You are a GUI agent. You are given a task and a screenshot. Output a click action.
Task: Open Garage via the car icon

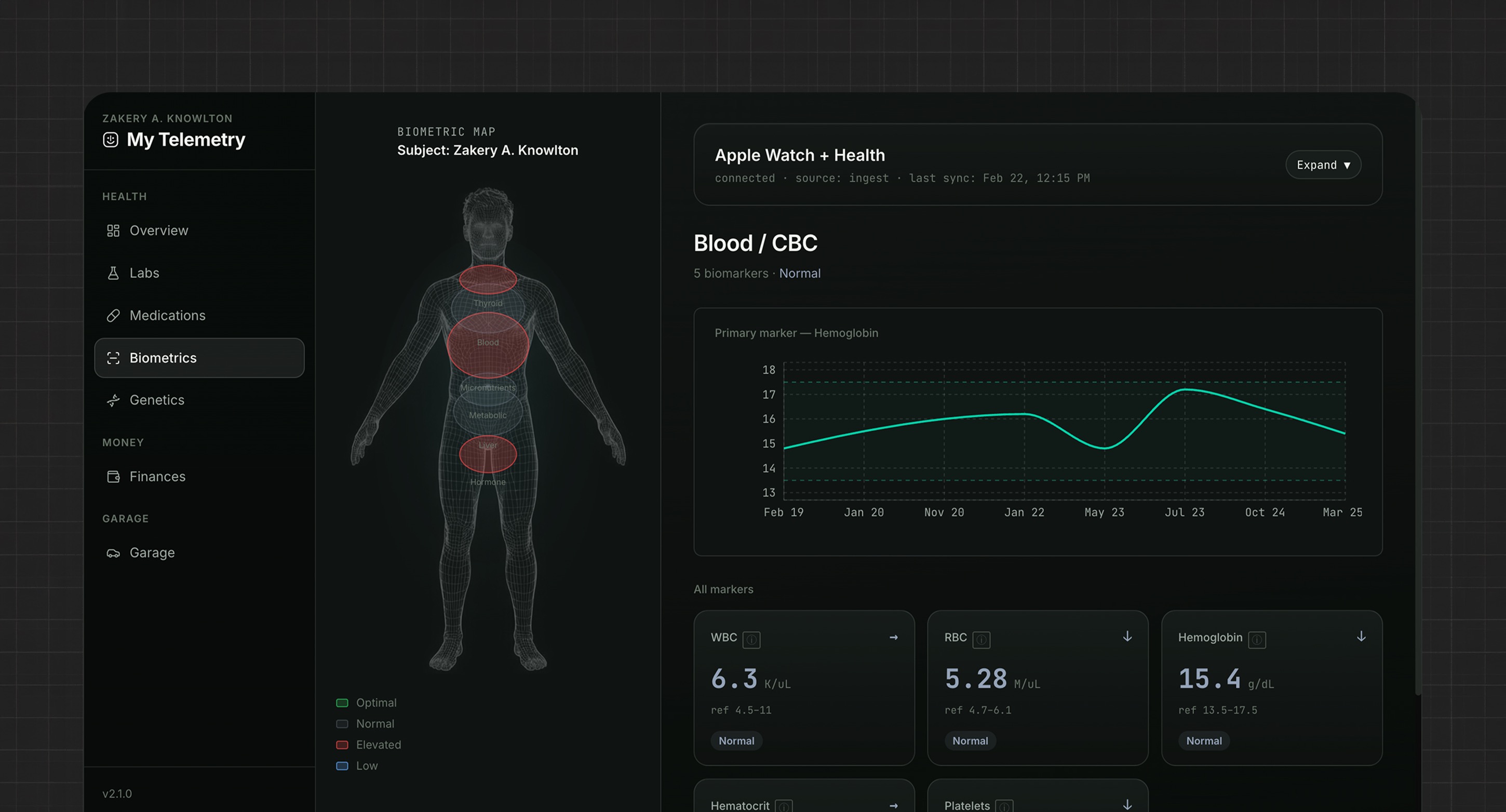[113, 552]
